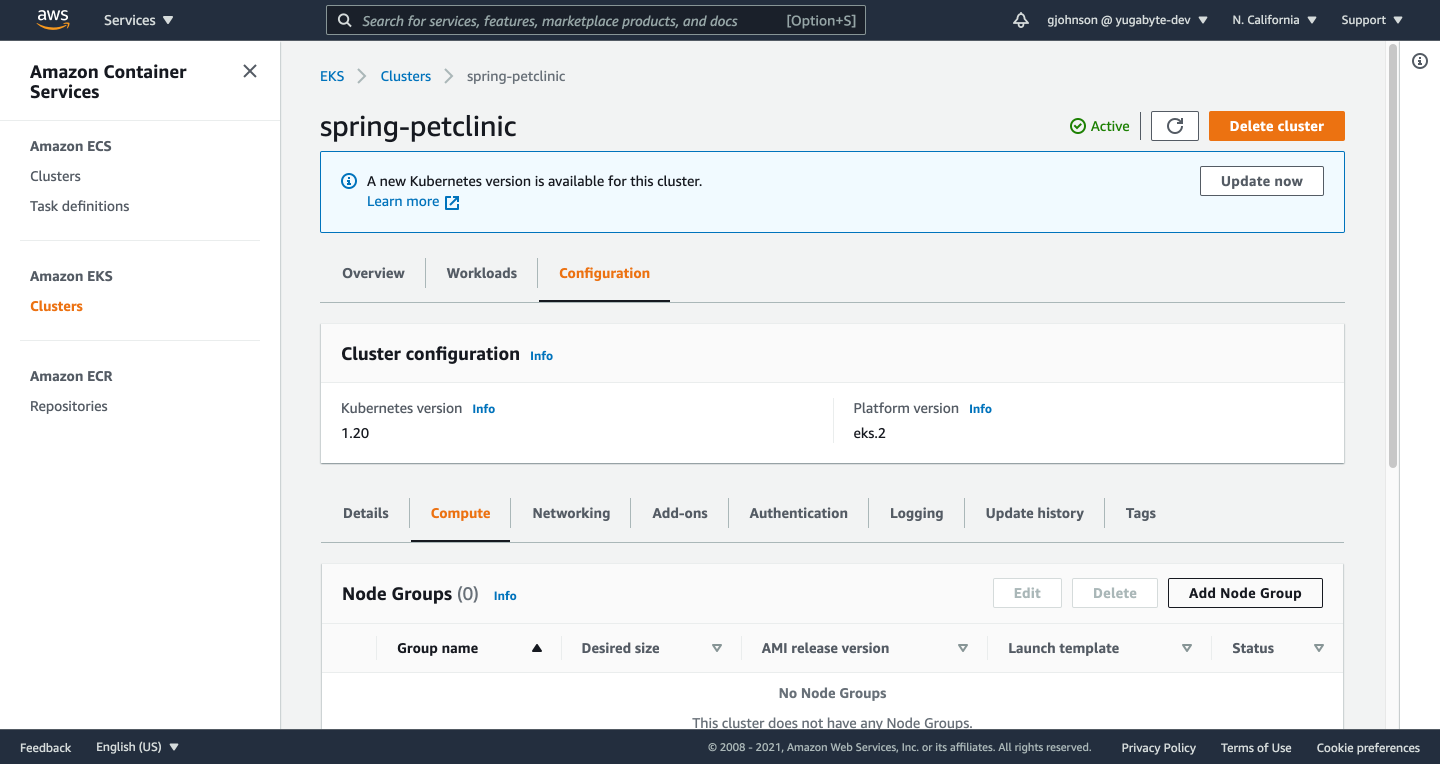Image resolution: width=1440 pixels, height=764 pixels.
Task: Open the Status column filter chevron
Action: click(x=1319, y=648)
